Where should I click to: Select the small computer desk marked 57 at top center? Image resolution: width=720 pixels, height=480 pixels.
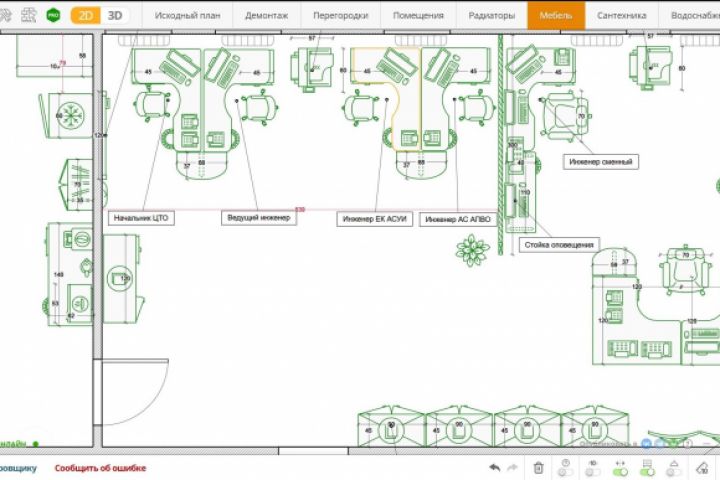coord(313,69)
